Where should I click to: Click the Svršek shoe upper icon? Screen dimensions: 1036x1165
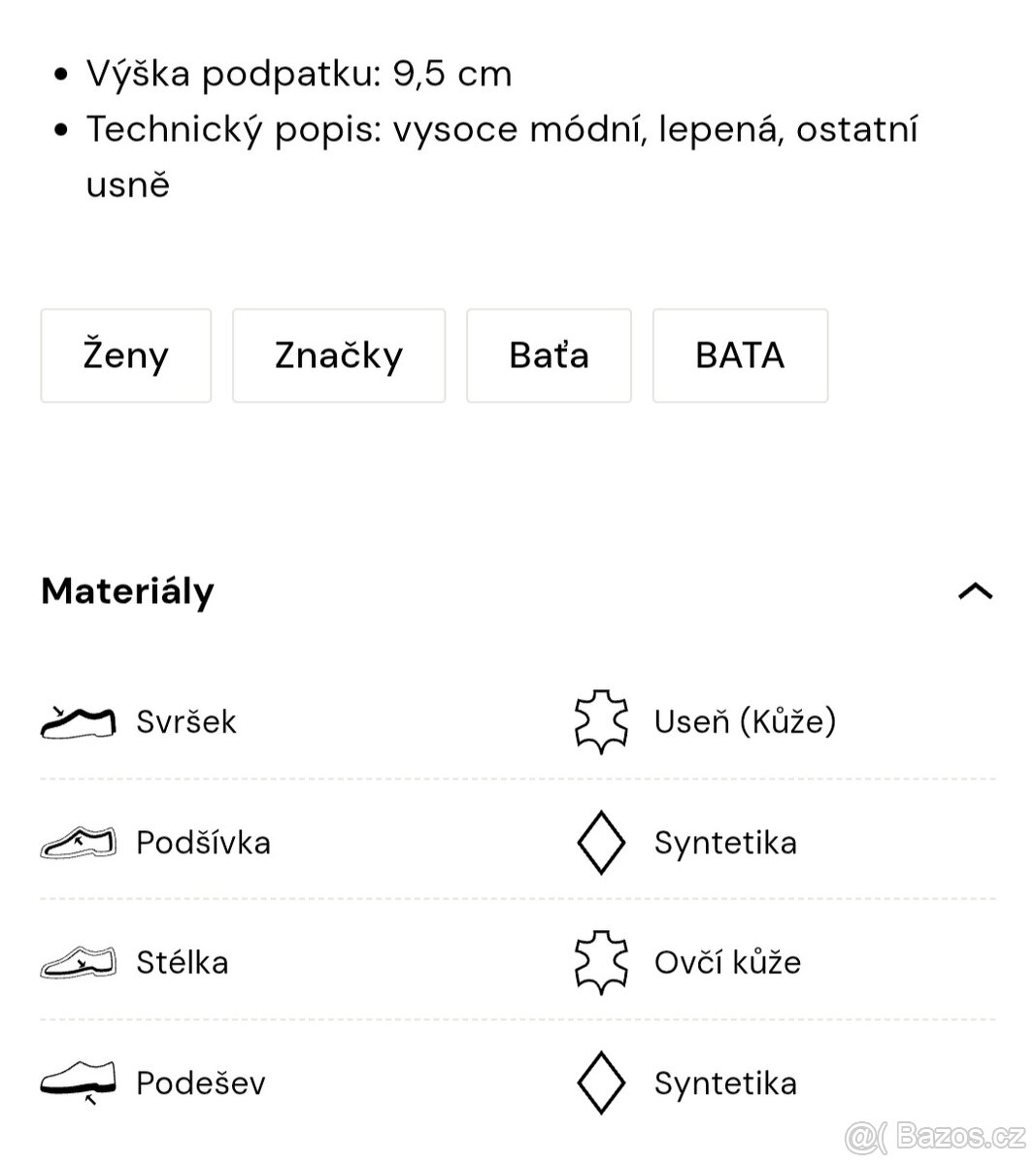coord(78,719)
